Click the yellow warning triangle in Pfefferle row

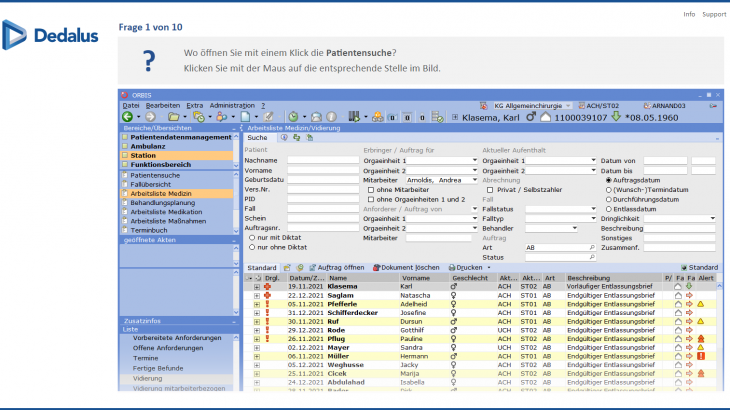[701, 304]
